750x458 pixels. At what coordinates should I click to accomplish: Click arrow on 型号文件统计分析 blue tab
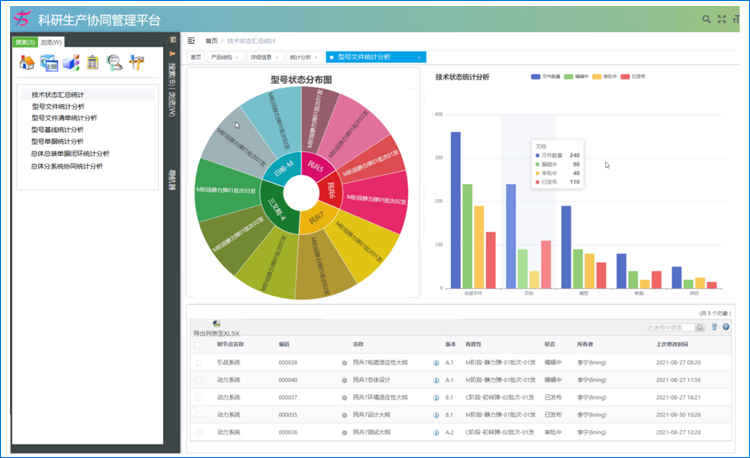(419, 58)
